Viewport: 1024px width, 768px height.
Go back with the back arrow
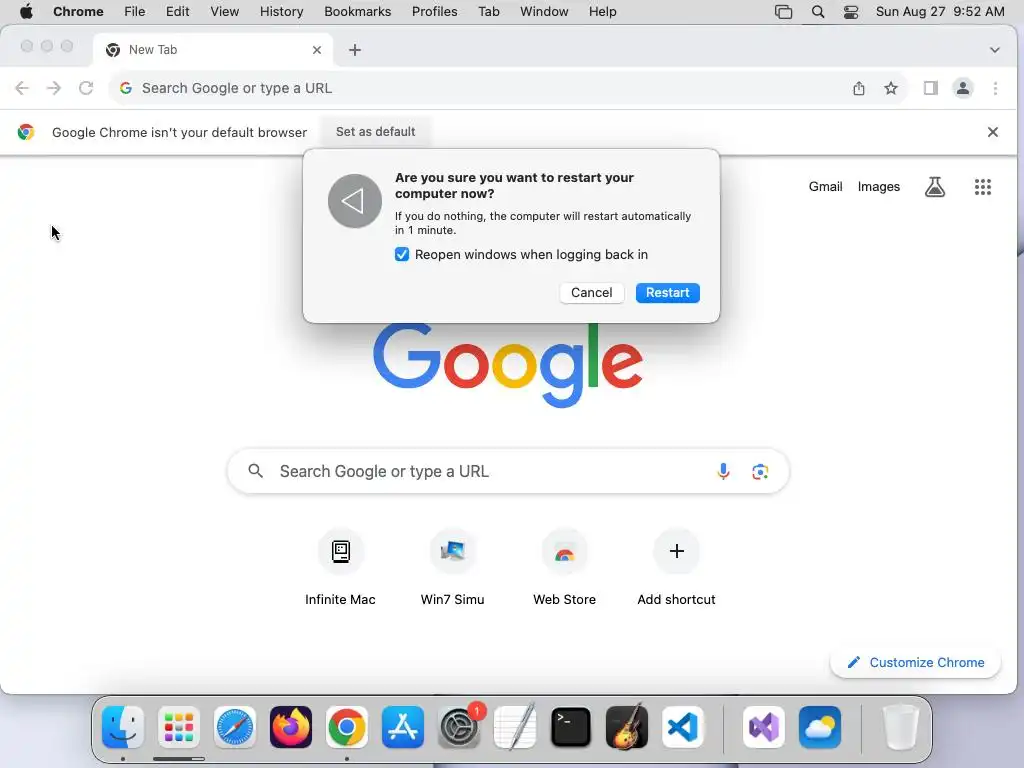[x=22, y=88]
